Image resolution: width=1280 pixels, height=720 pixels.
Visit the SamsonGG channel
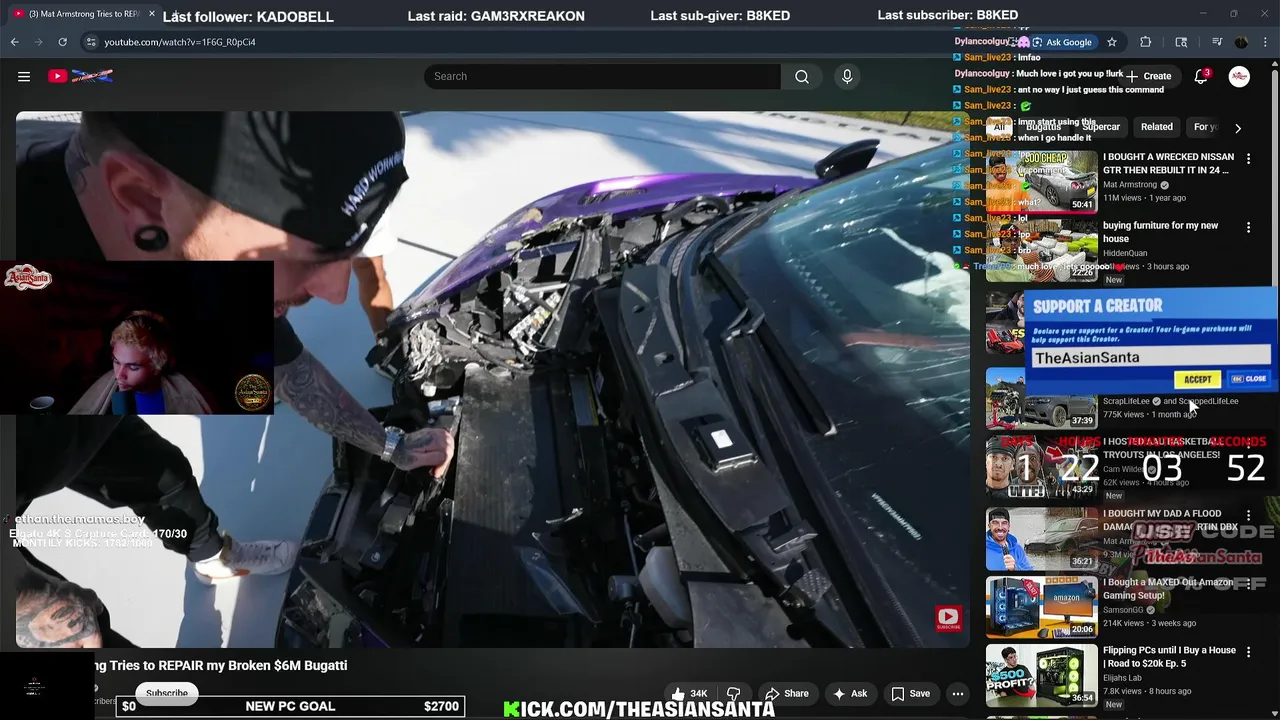point(1123,610)
